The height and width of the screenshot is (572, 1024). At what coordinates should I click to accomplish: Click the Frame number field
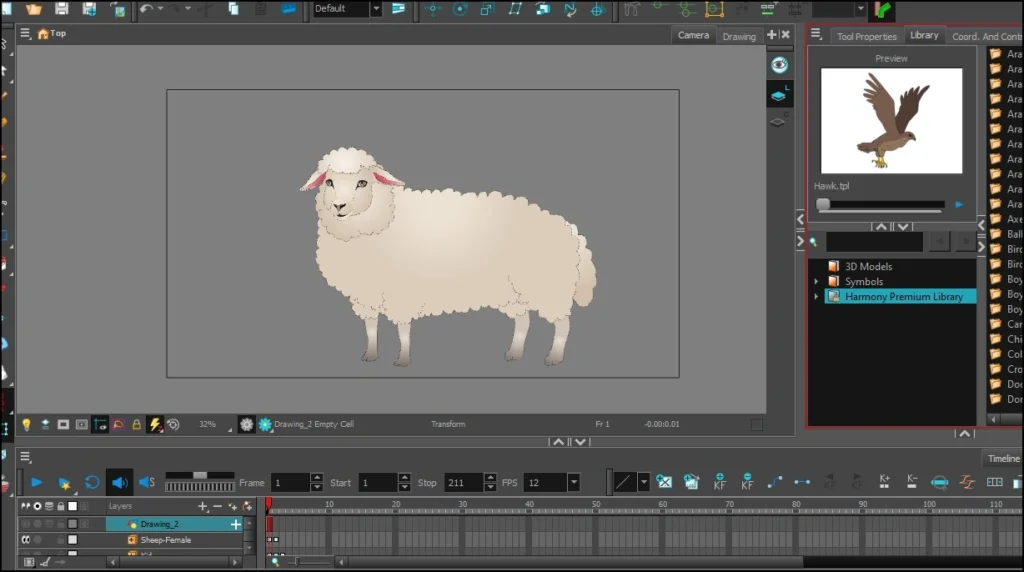point(290,483)
